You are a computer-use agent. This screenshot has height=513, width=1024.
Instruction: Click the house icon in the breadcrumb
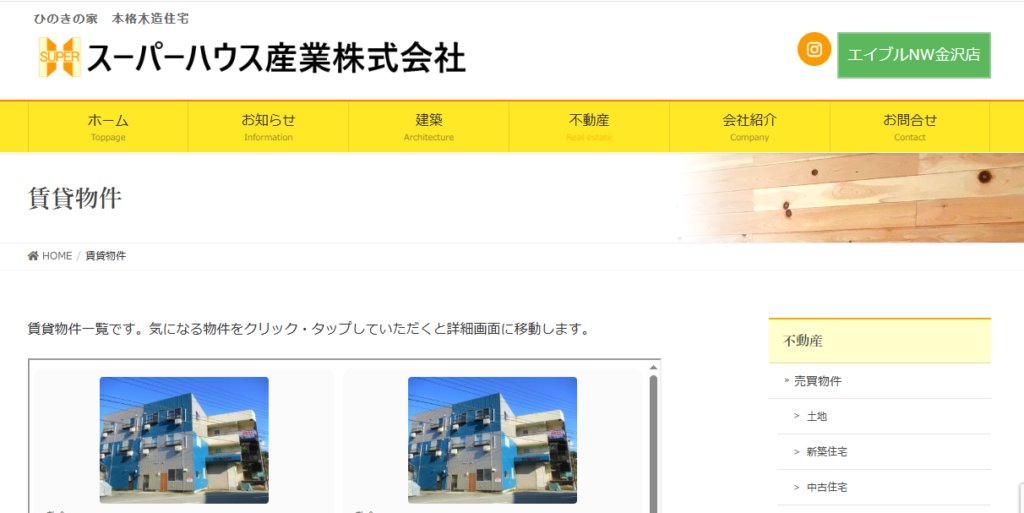point(33,256)
